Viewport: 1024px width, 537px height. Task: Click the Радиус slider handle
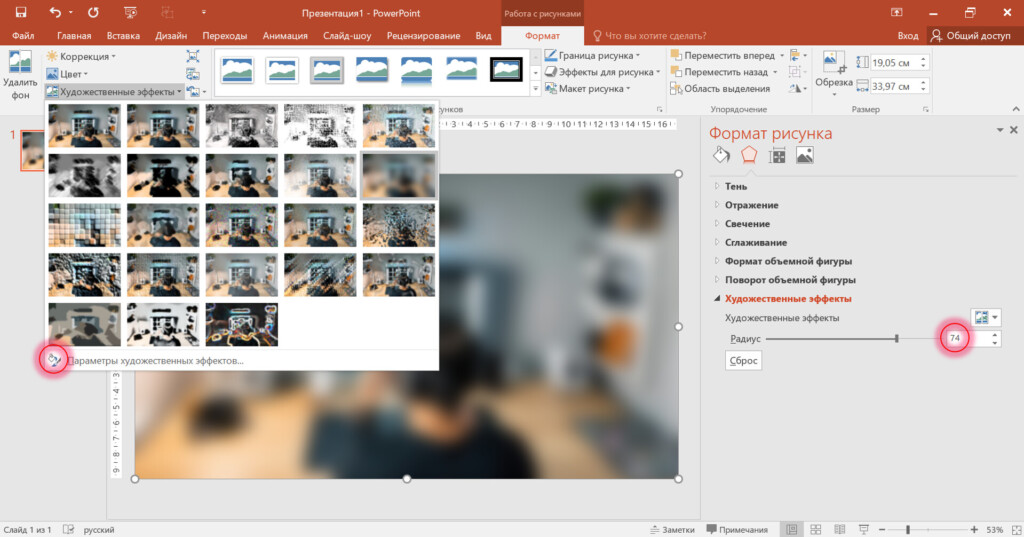point(897,339)
